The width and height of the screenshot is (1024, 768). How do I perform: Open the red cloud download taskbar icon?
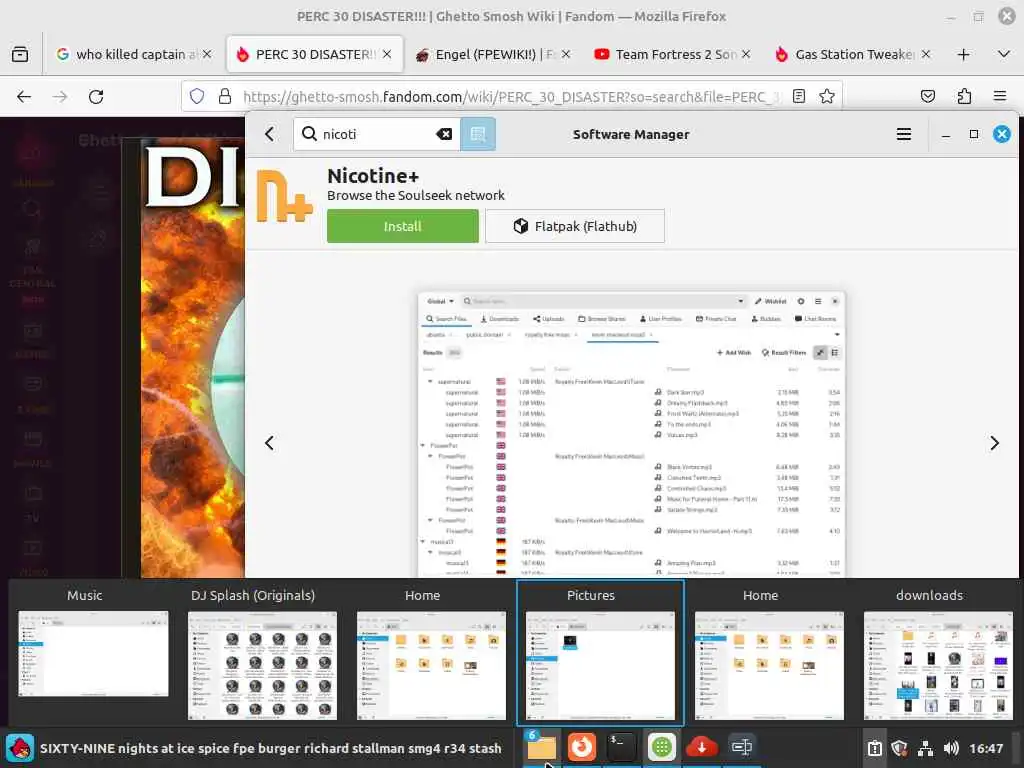pos(701,748)
